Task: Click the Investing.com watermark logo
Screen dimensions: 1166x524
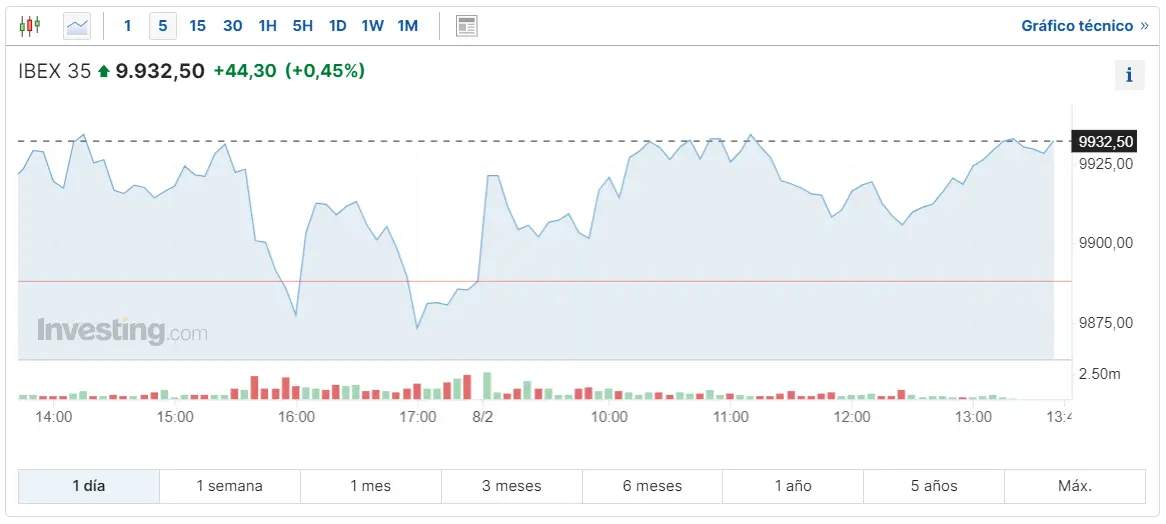Action: 122,331
